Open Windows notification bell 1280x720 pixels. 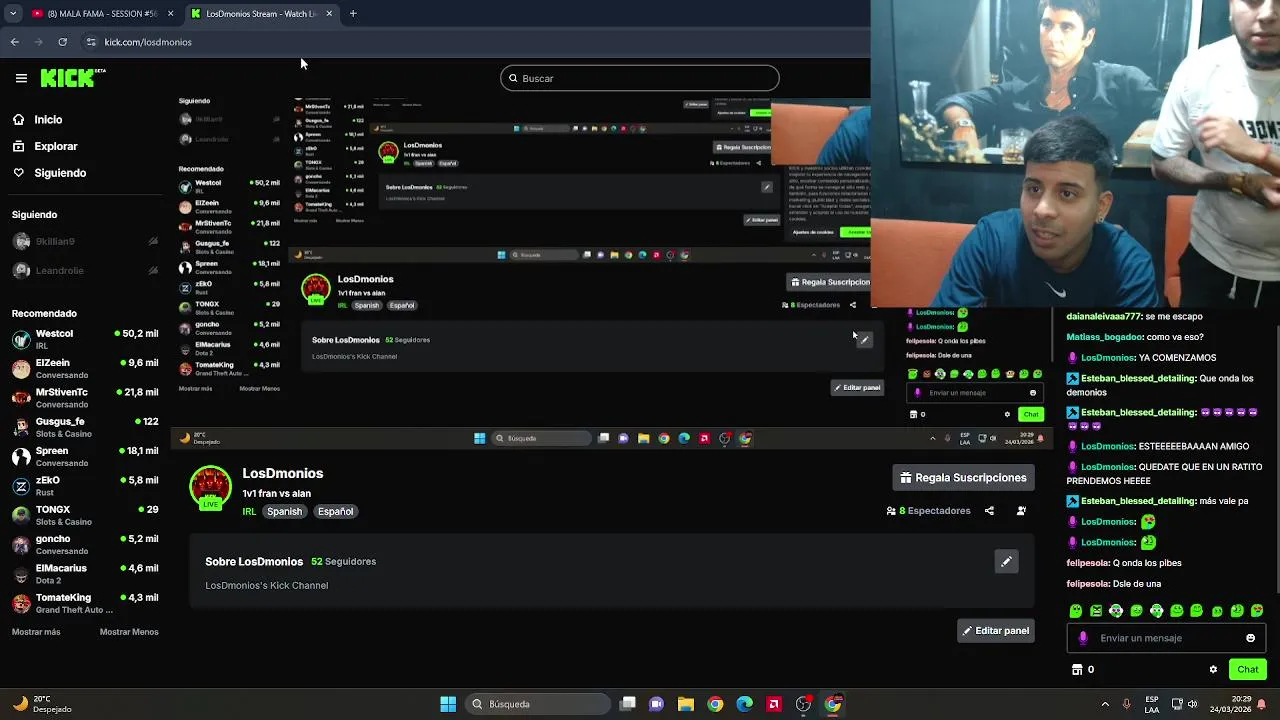(x=1262, y=704)
